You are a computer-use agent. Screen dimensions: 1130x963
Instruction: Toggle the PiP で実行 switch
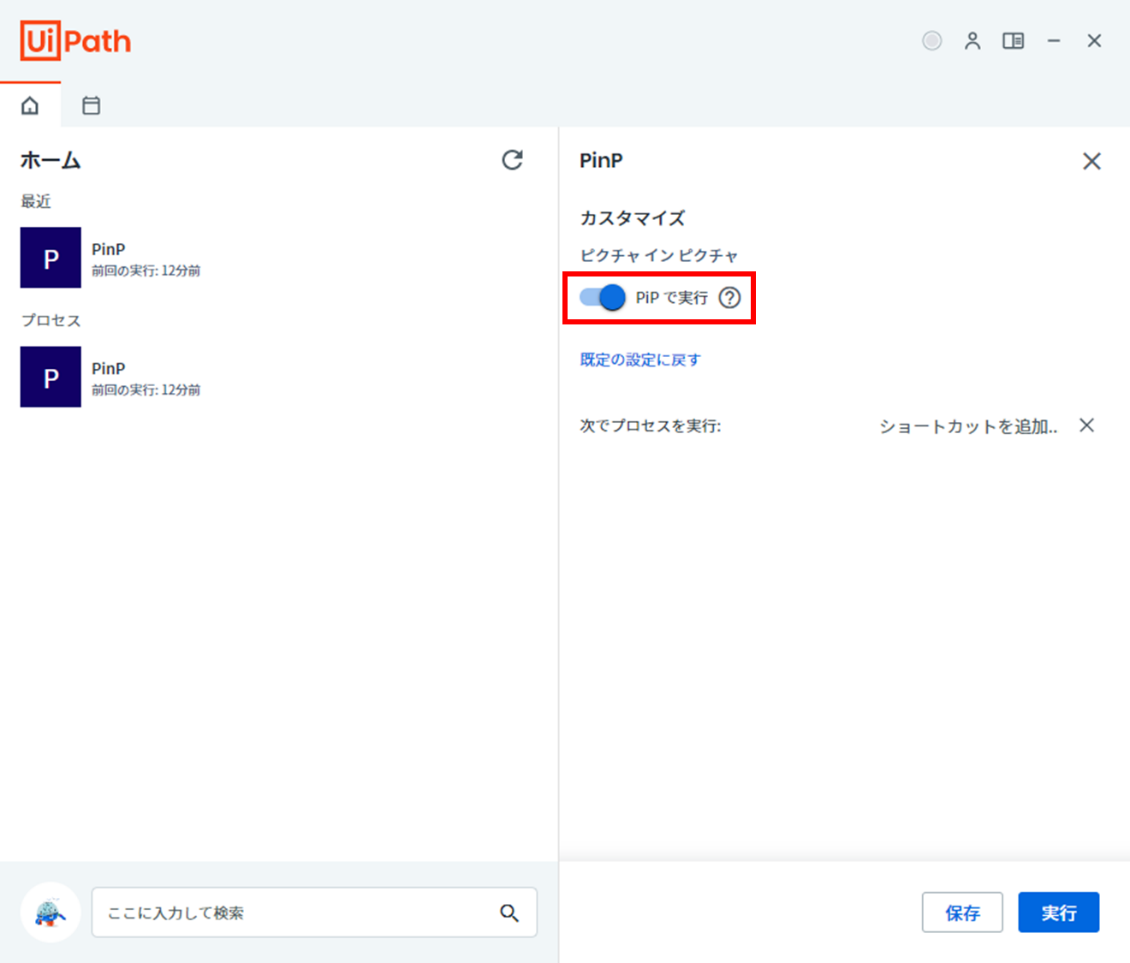point(602,297)
